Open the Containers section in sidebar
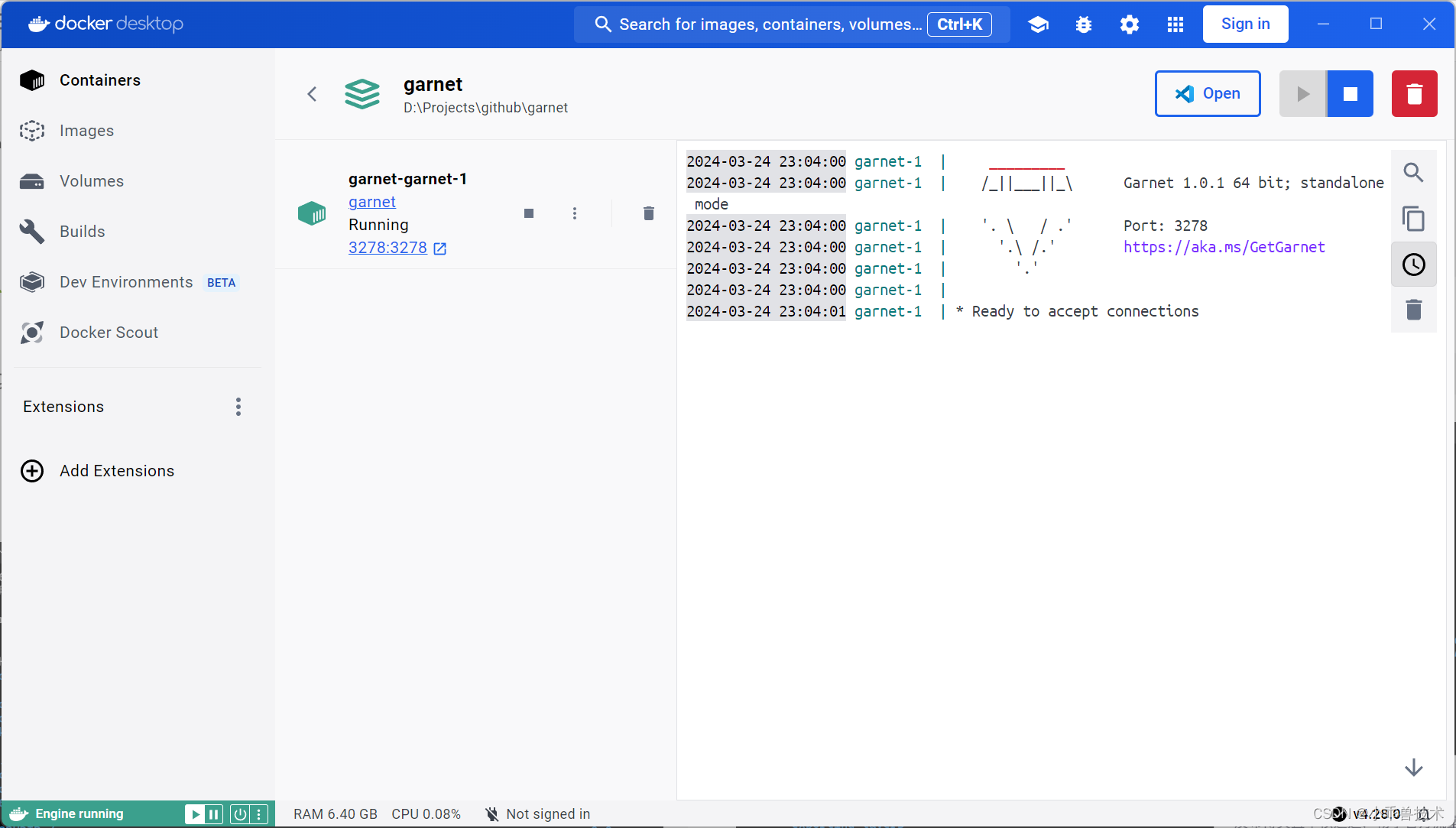The height and width of the screenshot is (828, 1456). (99, 80)
